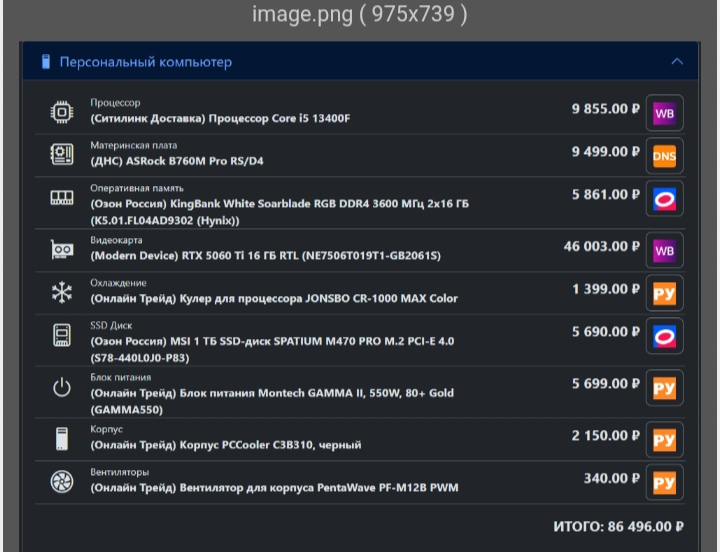
Task: Click the RAM module icon
Action: [62, 198]
